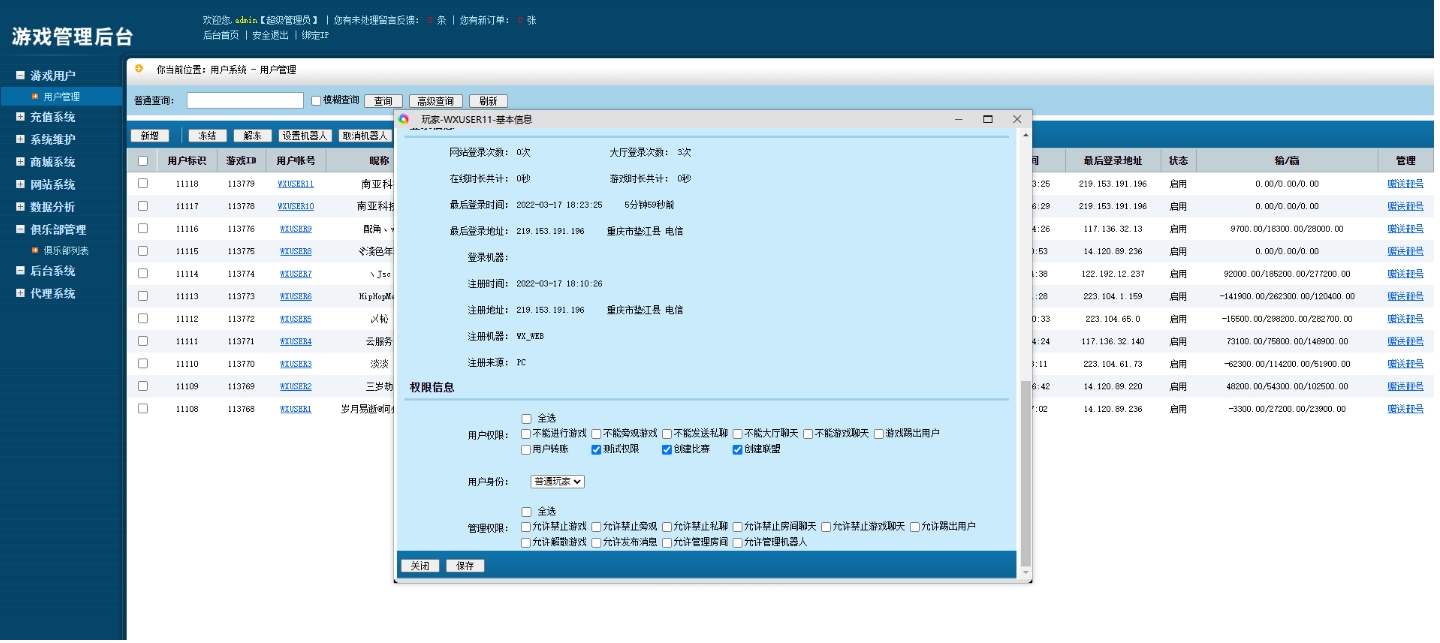The image size is (1440, 643).
Task: Click 安全退出 to log out
Action: point(270,35)
